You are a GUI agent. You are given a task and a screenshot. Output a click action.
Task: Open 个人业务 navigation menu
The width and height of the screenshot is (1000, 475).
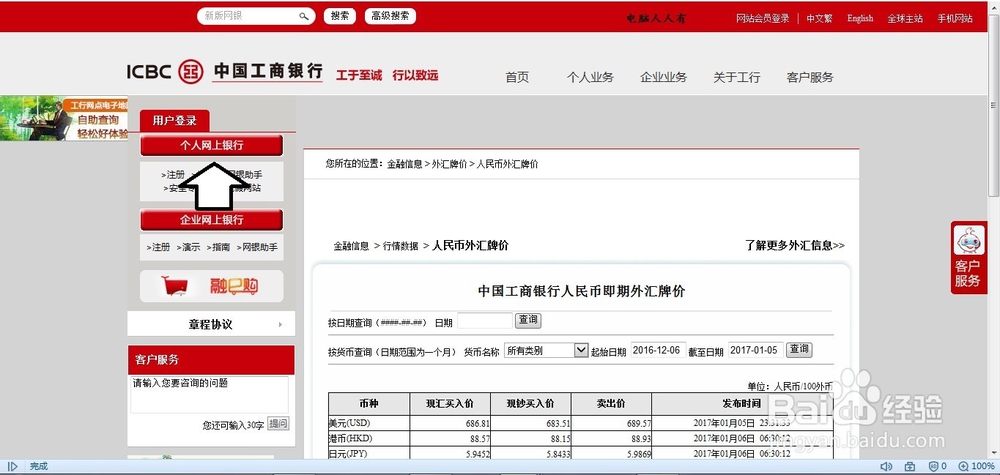[590, 77]
